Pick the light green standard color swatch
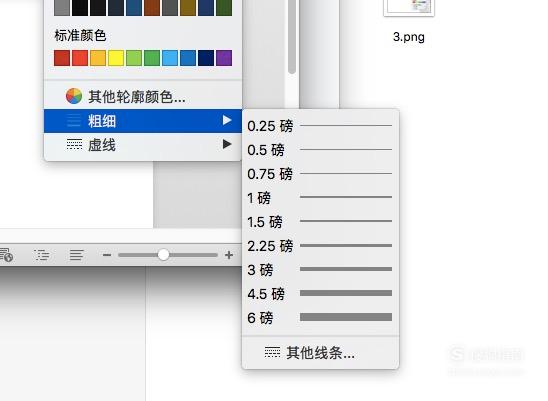The image size is (548, 401). [134, 58]
